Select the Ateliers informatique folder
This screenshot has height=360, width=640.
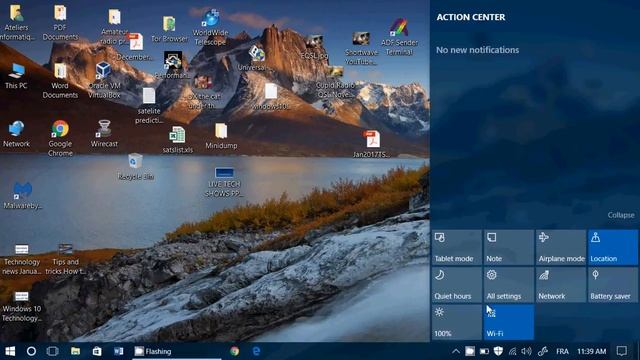click(x=16, y=23)
